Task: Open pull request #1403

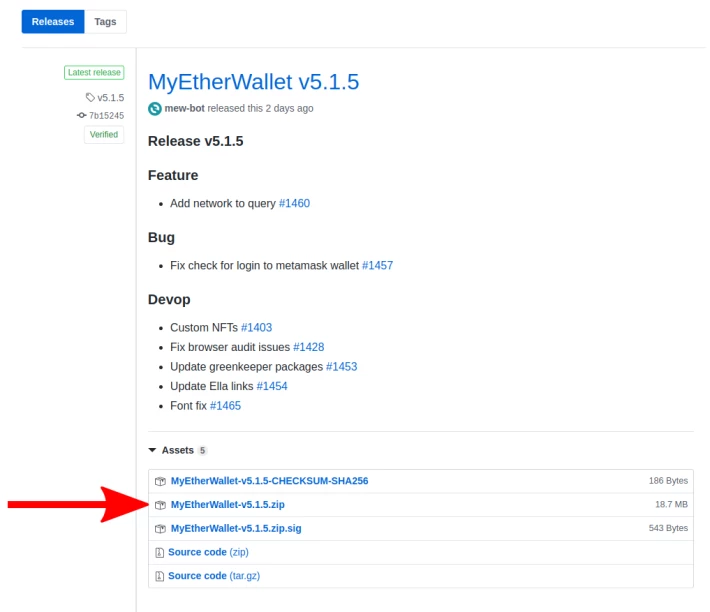Action: [256, 327]
